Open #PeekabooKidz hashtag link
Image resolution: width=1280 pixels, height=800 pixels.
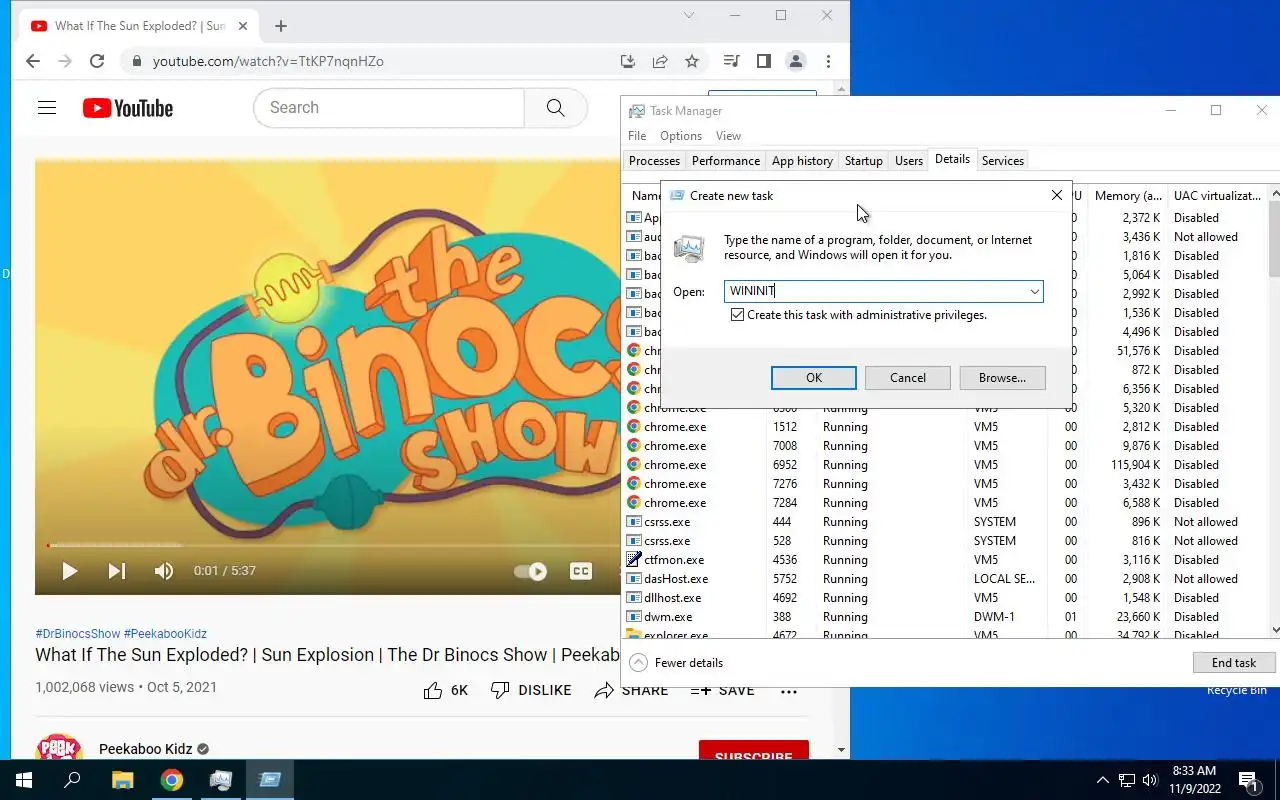(x=165, y=634)
